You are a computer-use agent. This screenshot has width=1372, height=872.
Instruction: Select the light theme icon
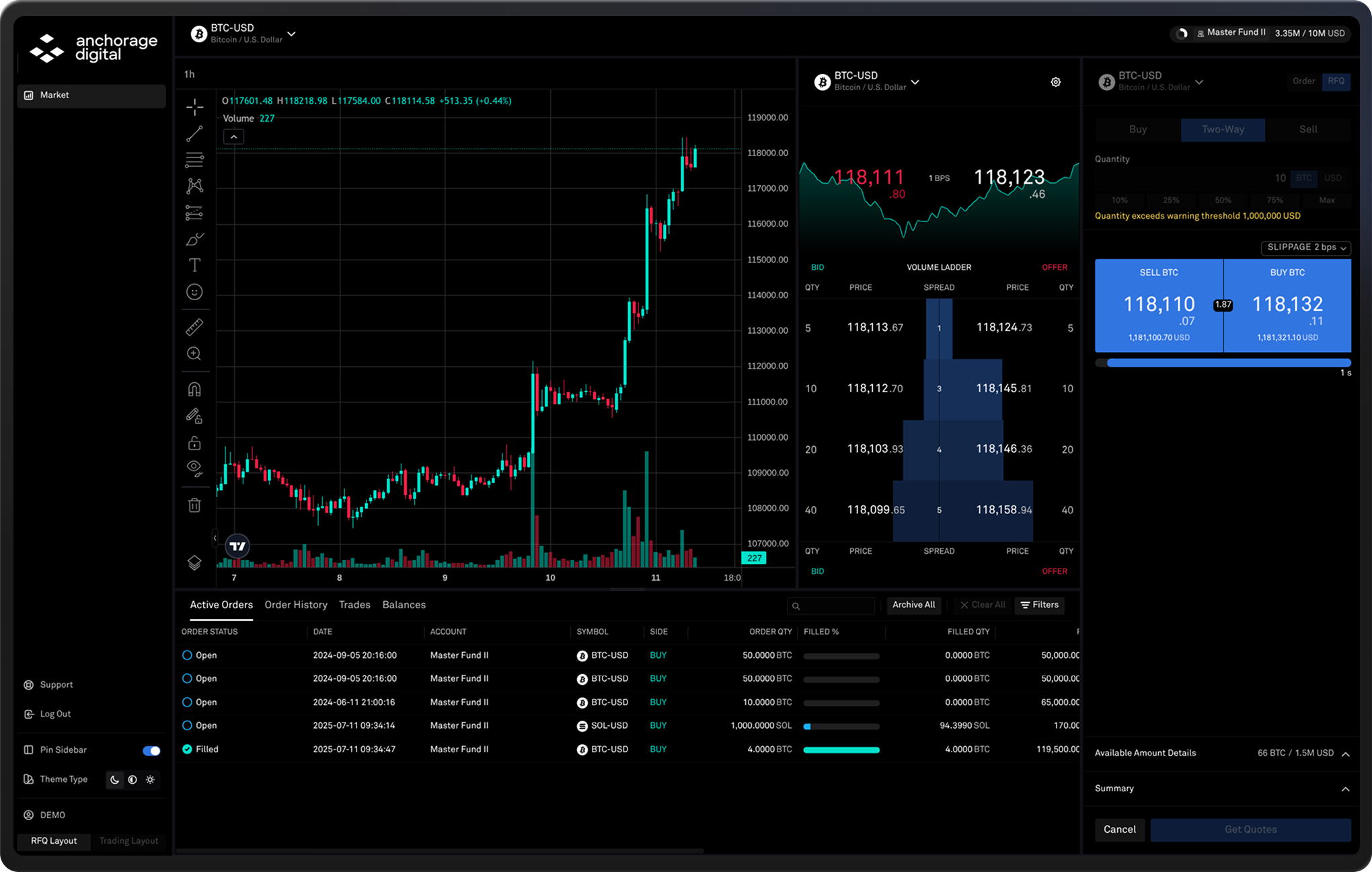tap(150, 780)
